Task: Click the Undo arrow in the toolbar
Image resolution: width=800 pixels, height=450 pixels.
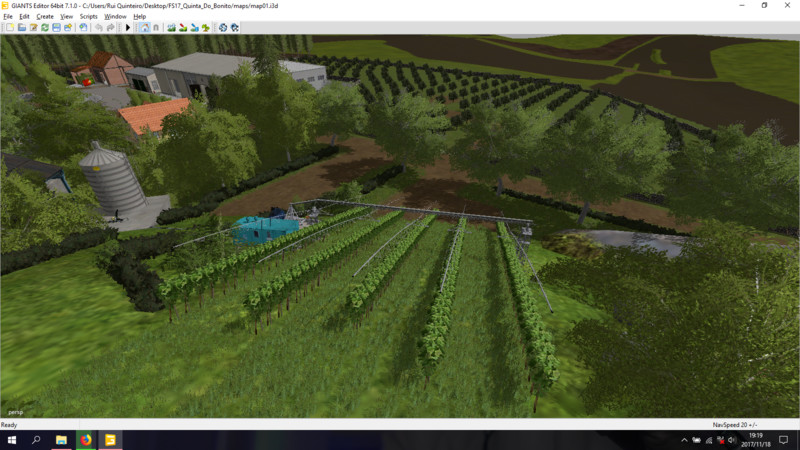Action: click(x=100, y=27)
